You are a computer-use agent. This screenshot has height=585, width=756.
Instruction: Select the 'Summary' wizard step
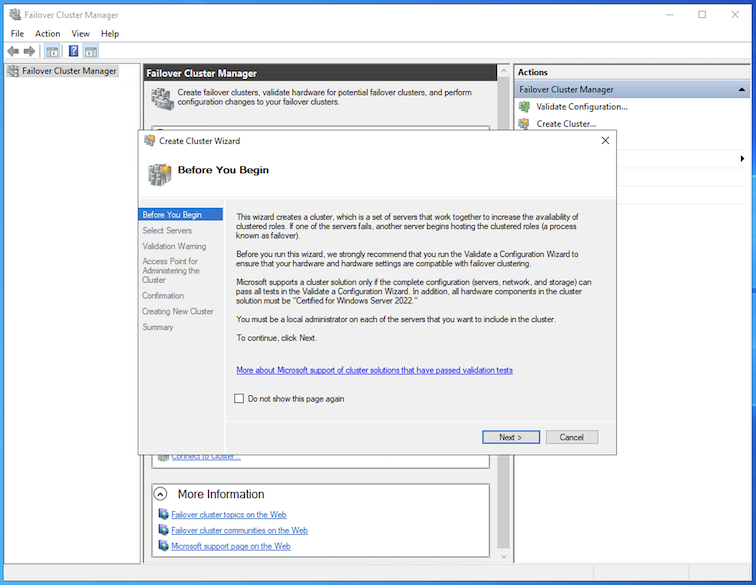158,327
